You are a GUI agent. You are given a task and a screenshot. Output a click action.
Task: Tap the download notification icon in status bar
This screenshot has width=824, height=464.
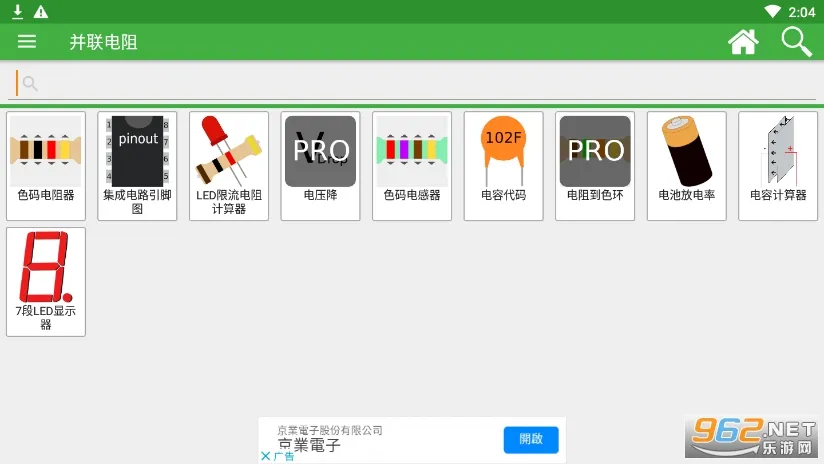point(17,11)
